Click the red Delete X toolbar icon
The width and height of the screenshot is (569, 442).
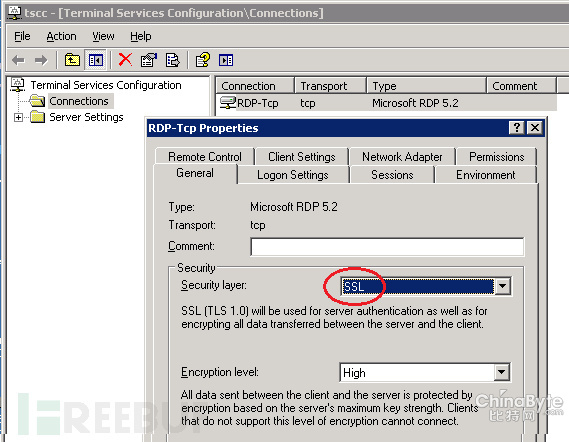pos(125,60)
